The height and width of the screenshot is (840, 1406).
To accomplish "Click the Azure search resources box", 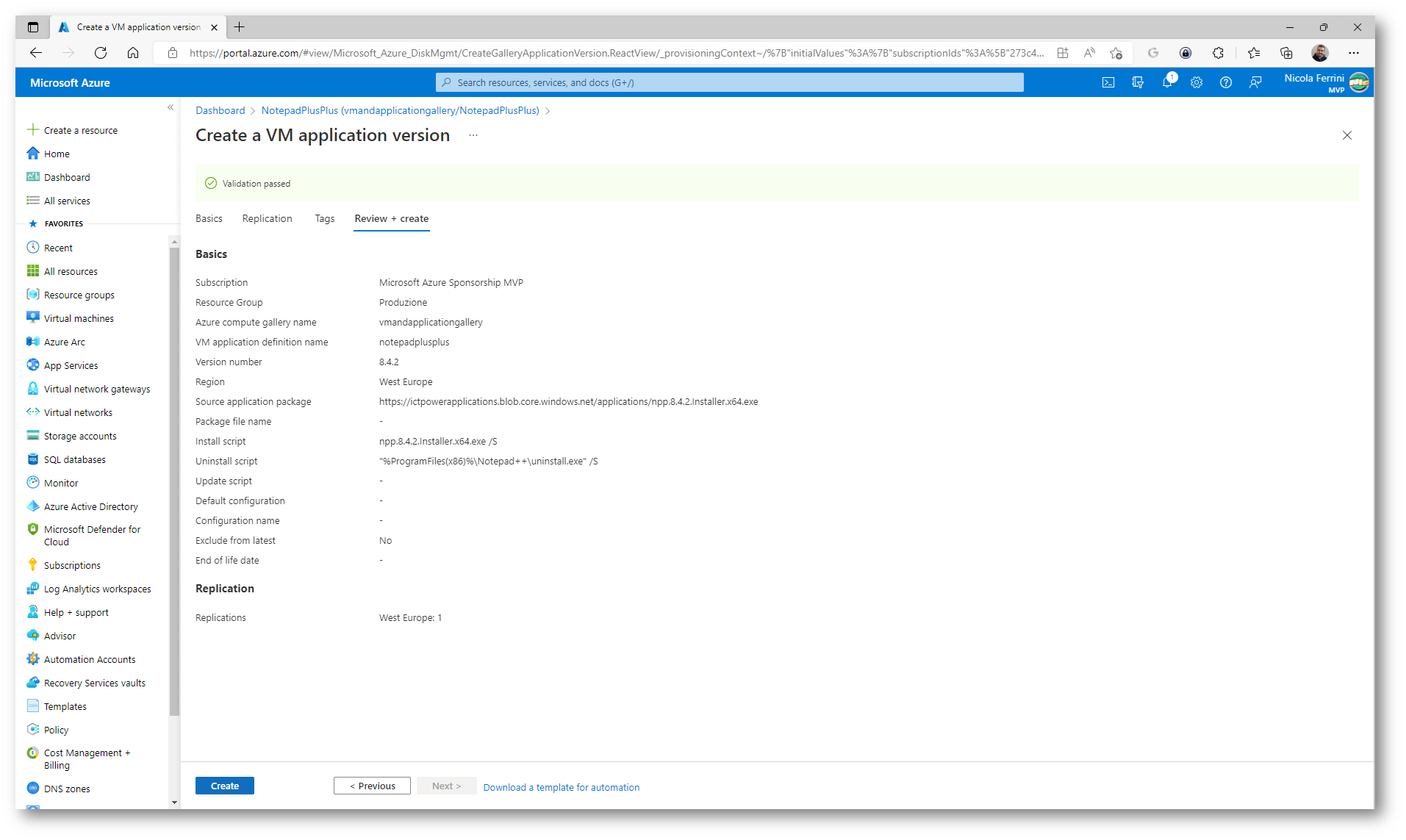I will pos(729,82).
